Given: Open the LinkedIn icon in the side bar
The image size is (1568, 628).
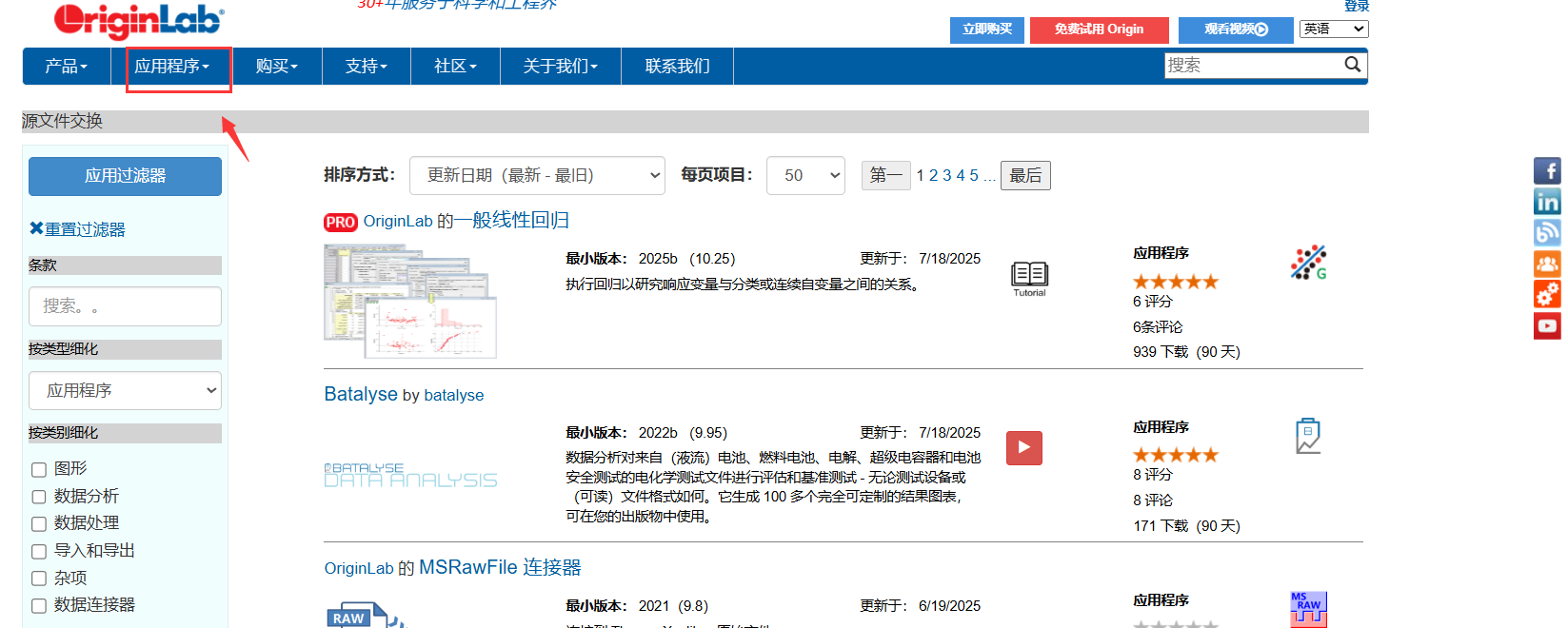Looking at the screenshot, I should click(1547, 202).
